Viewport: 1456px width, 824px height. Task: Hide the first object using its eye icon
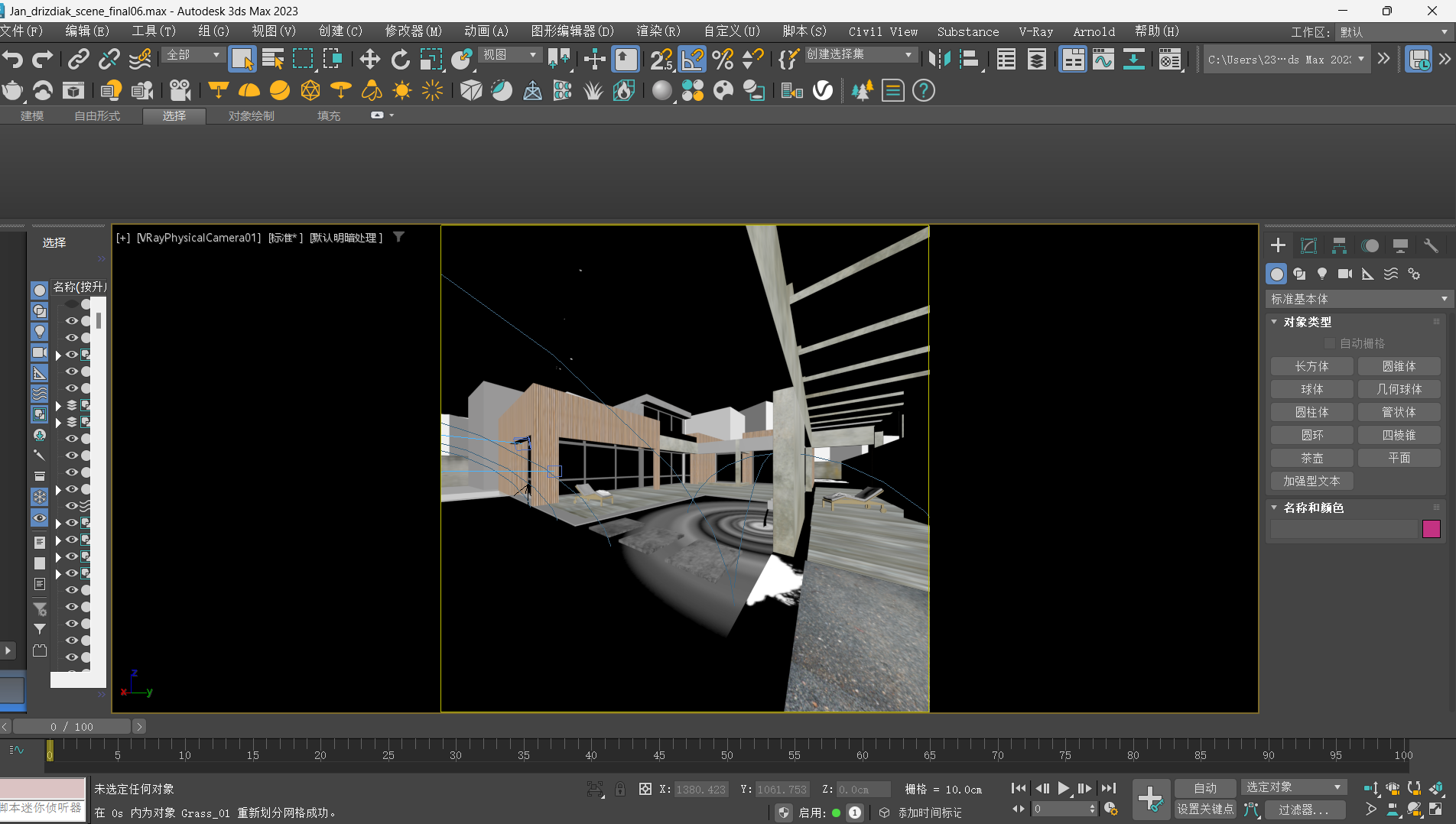[72, 321]
